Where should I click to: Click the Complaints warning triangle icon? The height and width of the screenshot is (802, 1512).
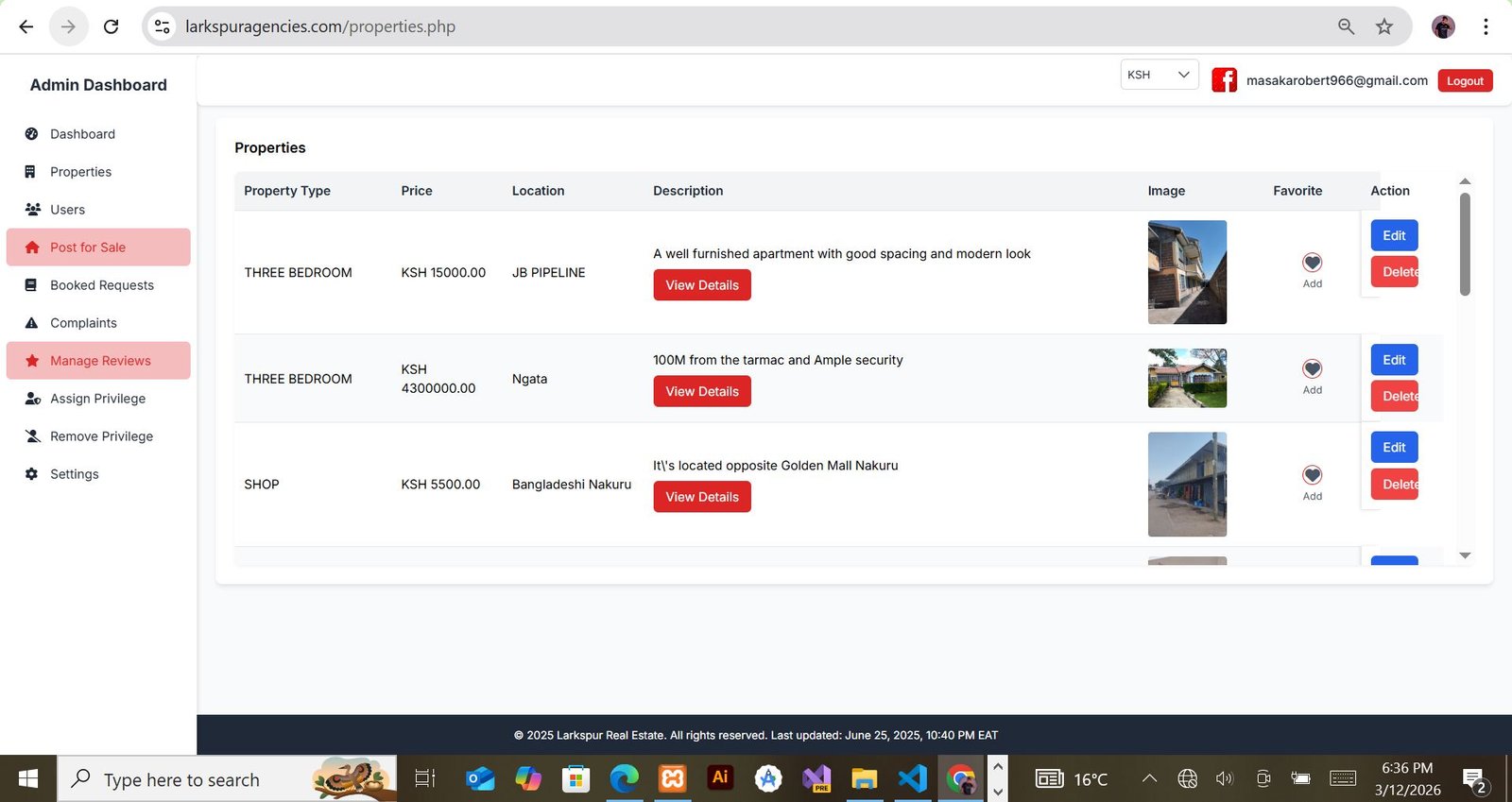pyautogui.click(x=31, y=323)
